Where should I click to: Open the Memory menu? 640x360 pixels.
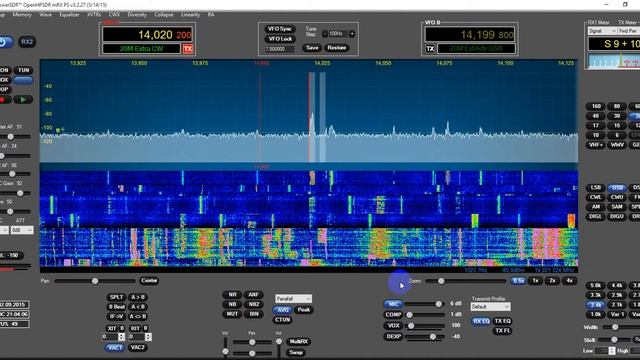(22, 15)
